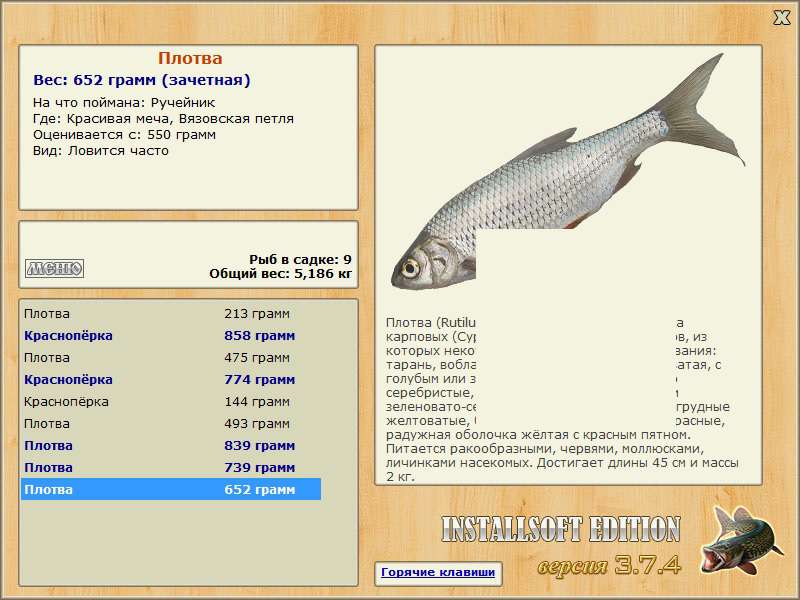This screenshot has height=600, width=800.
Task: Click the Вес: 652 грамм (зачетная) line
Action: tap(142, 80)
